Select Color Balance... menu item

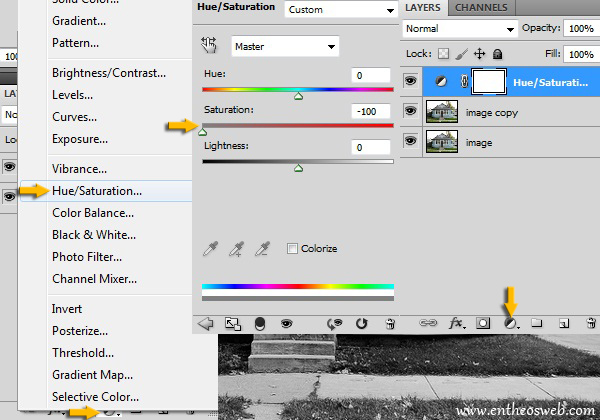pos(93,213)
